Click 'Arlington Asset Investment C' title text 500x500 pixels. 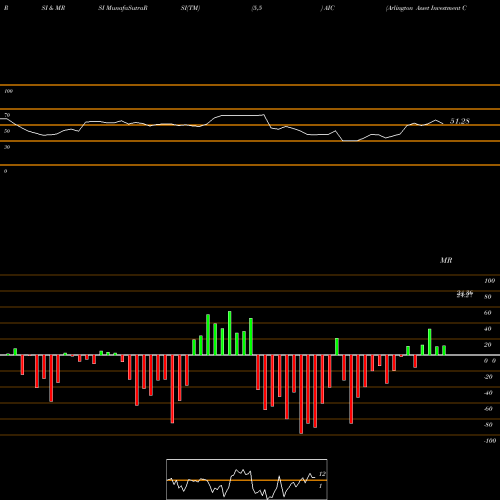coord(426,8)
